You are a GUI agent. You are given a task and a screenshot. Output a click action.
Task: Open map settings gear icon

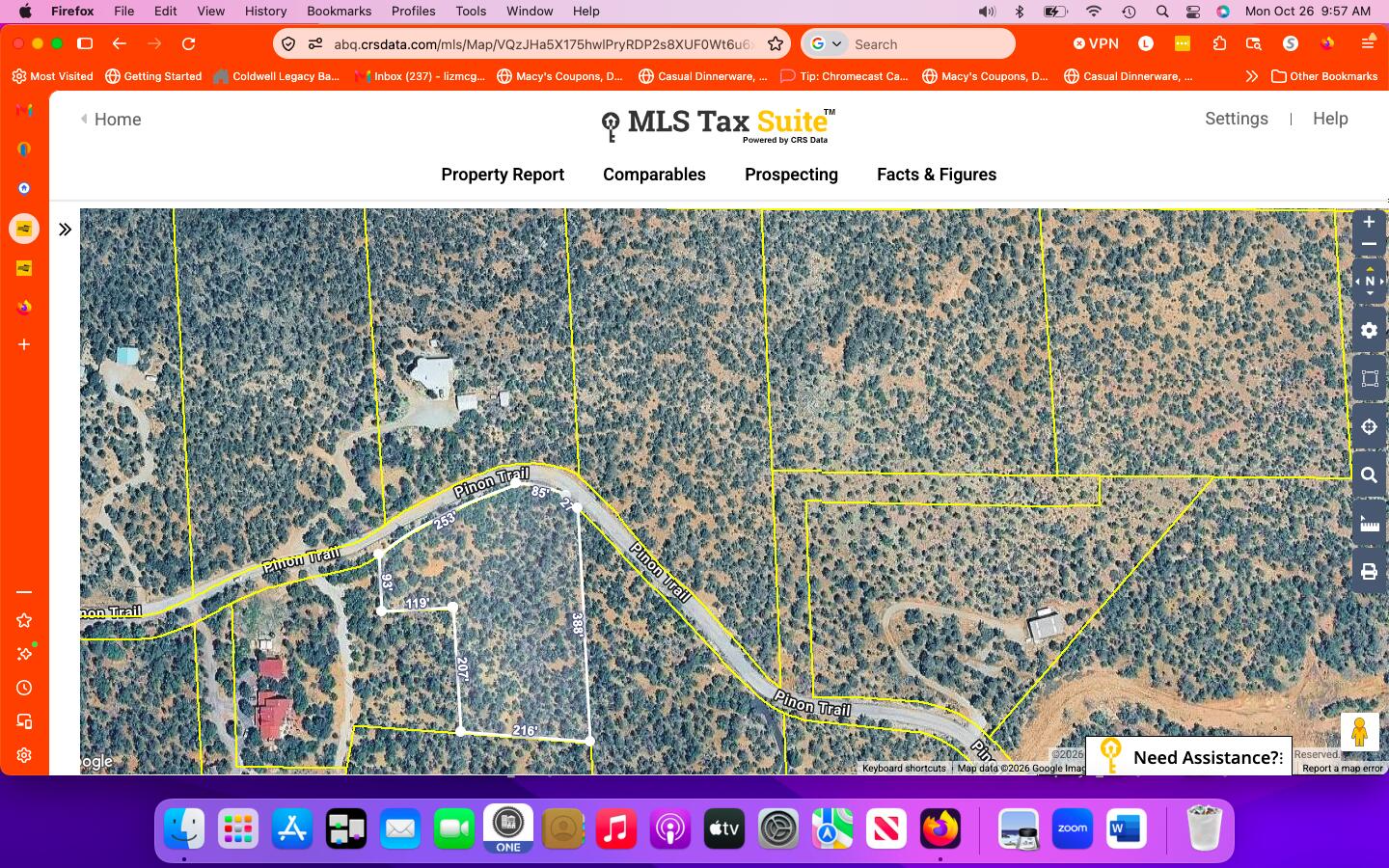tap(1370, 330)
